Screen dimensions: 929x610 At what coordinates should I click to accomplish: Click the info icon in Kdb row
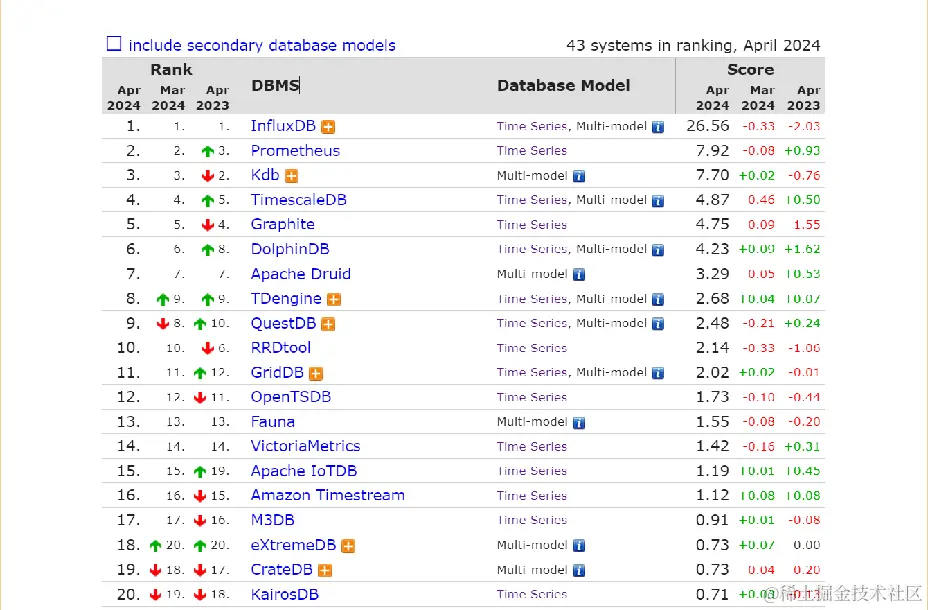click(x=579, y=176)
